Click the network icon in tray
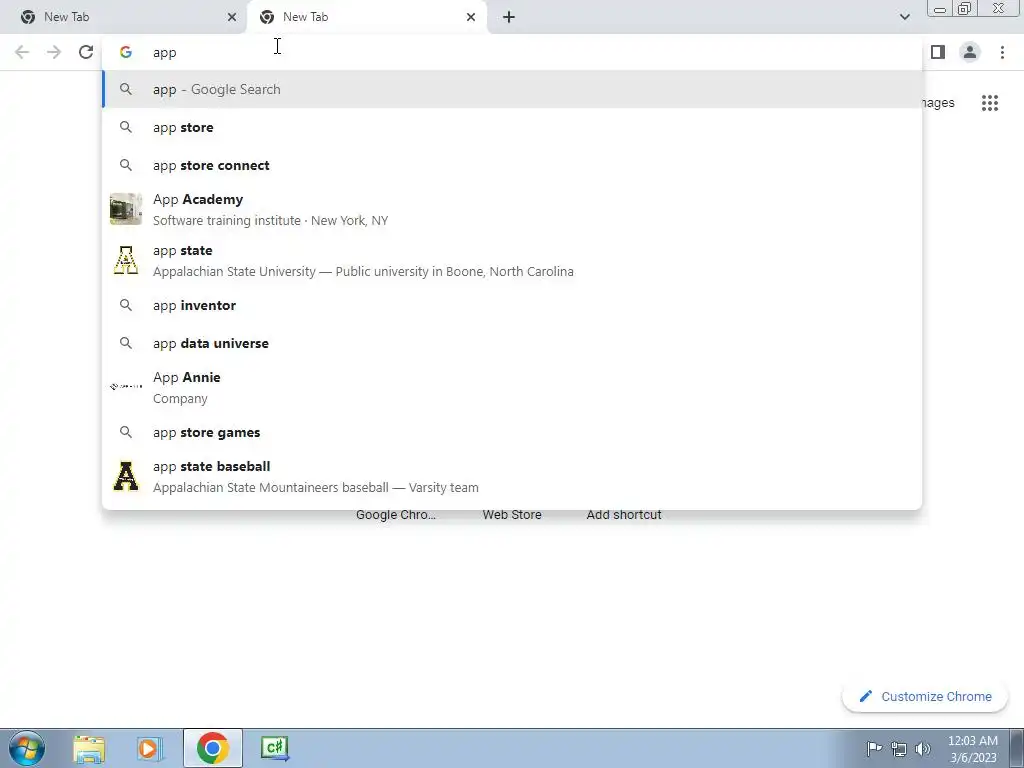 tap(899, 749)
